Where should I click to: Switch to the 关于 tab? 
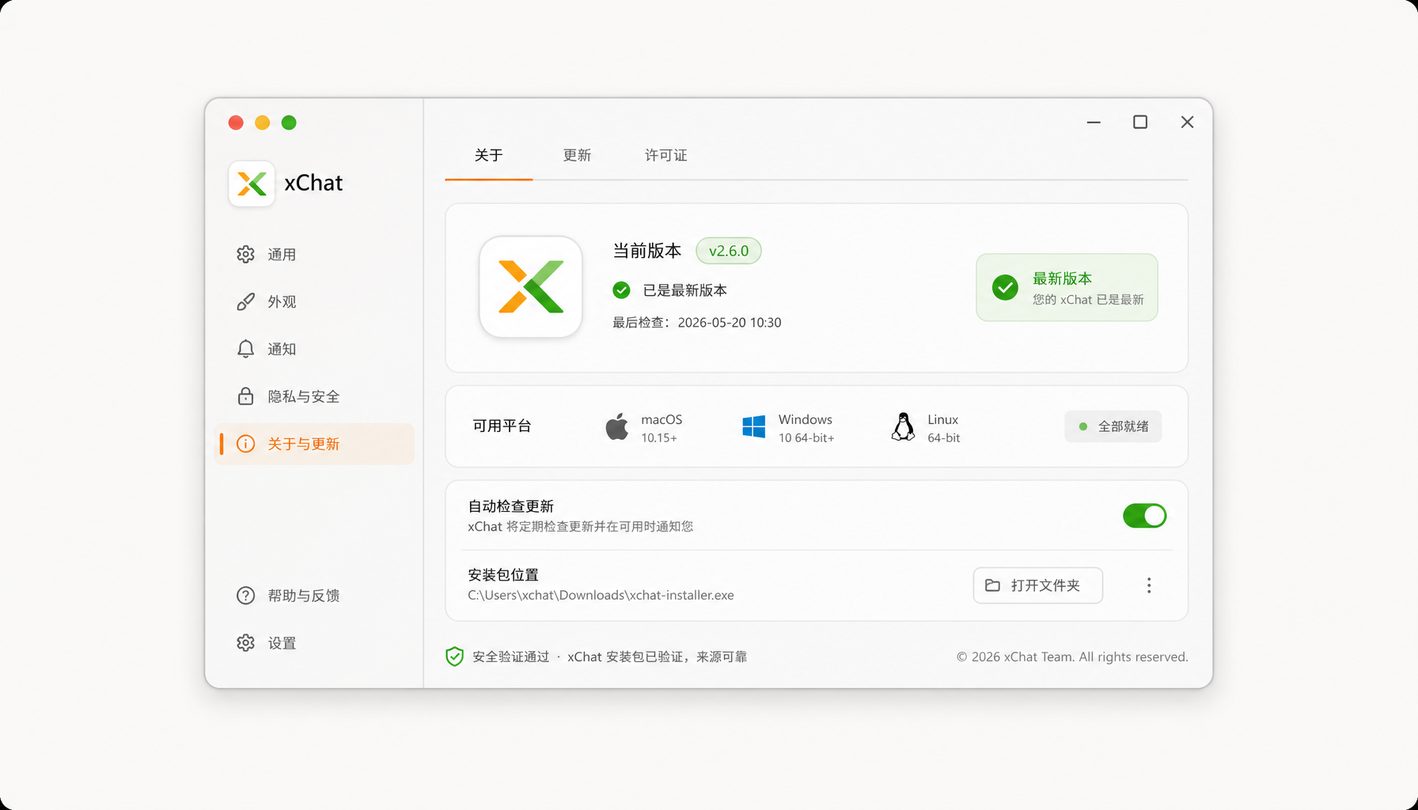pyautogui.click(x=489, y=155)
